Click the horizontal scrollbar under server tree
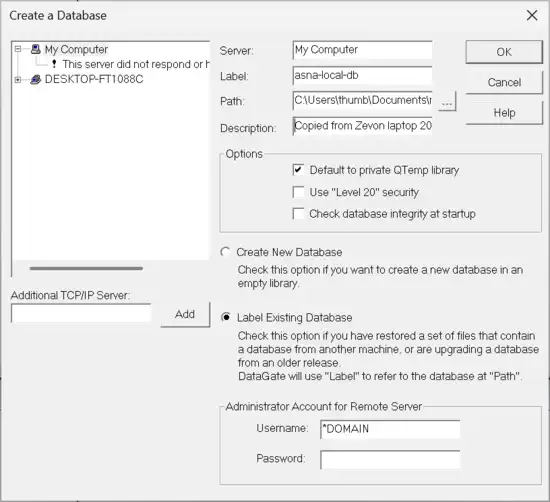 pyautogui.click(x=86, y=269)
